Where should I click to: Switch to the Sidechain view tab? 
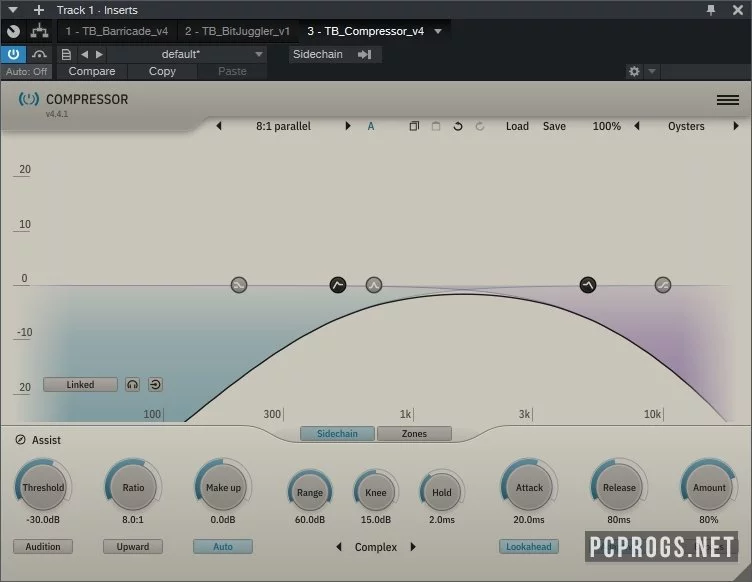337,433
